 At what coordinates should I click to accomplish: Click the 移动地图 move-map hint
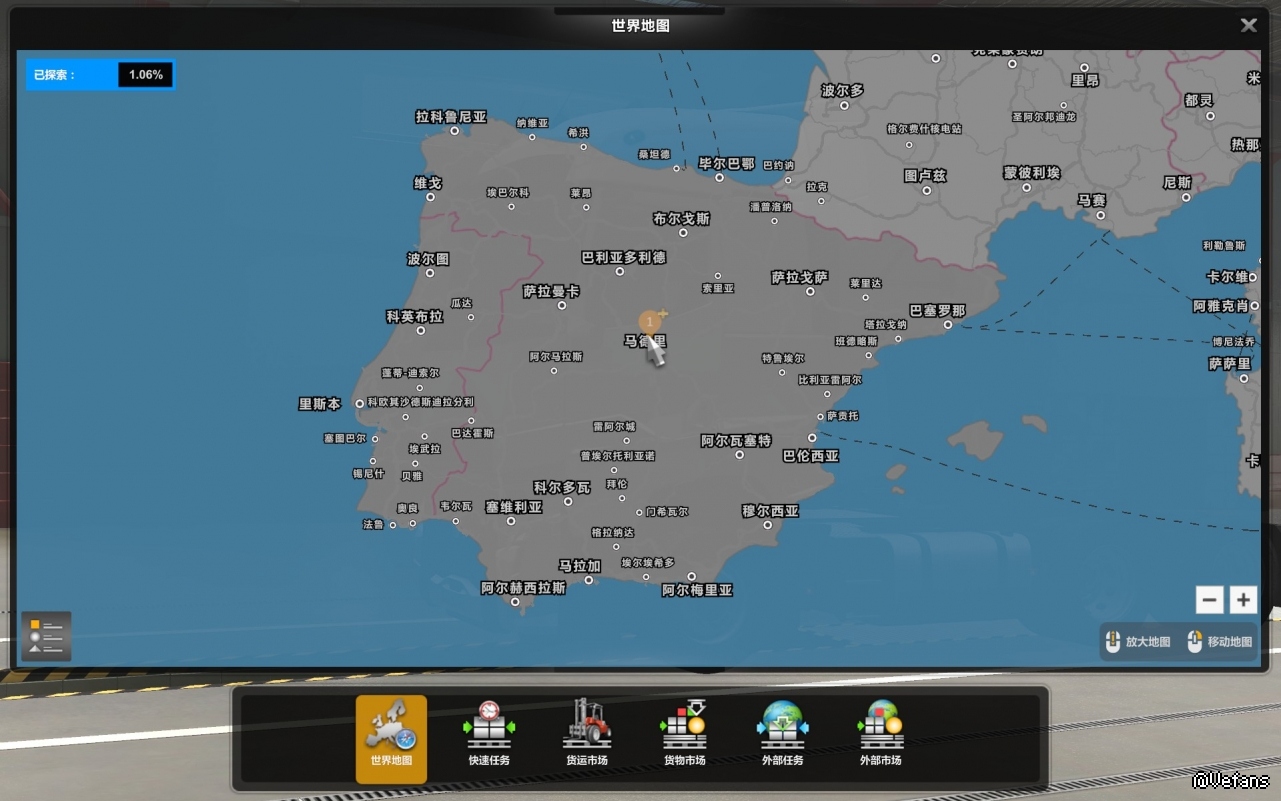click(1220, 642)
